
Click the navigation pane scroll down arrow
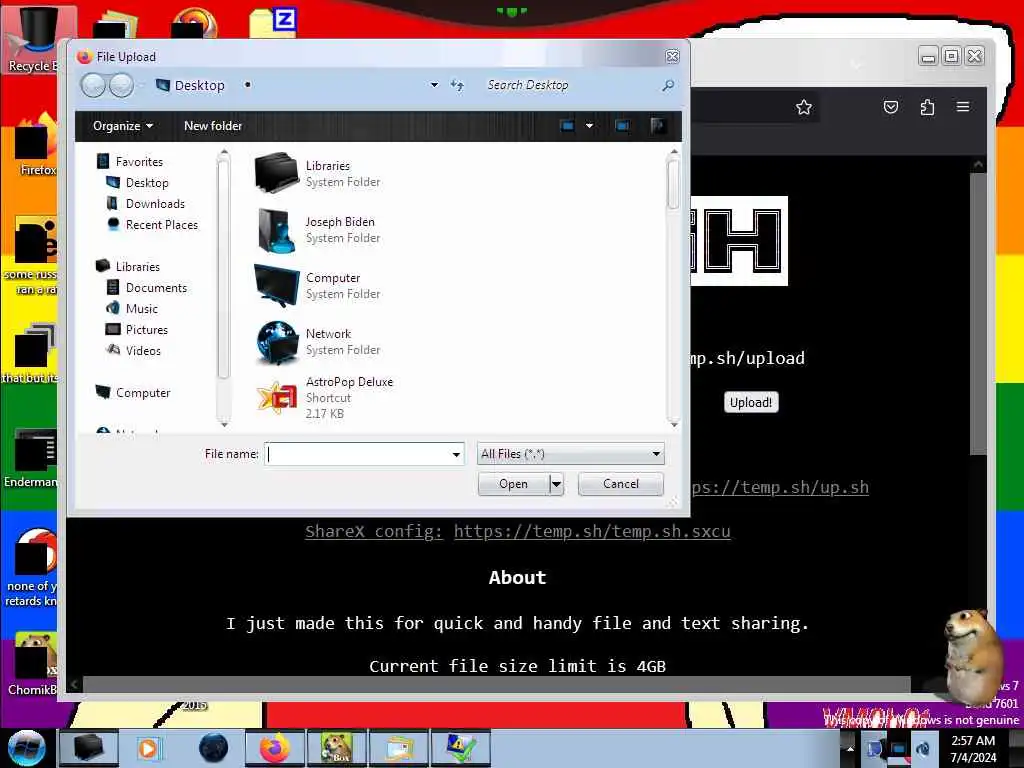click(x=224, y=424)
